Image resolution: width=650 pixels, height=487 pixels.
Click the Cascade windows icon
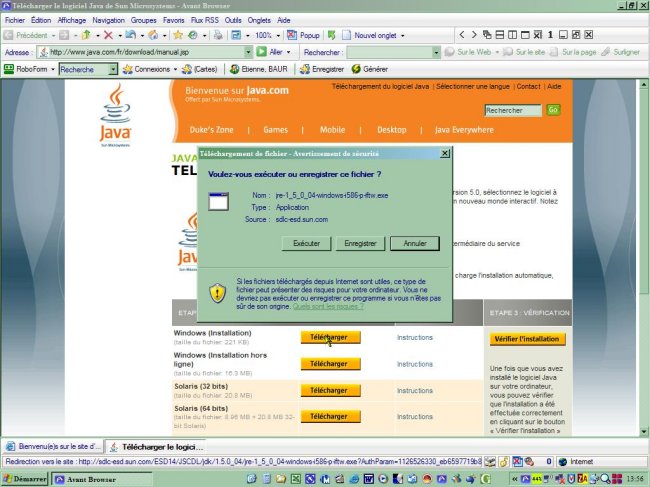487,35
